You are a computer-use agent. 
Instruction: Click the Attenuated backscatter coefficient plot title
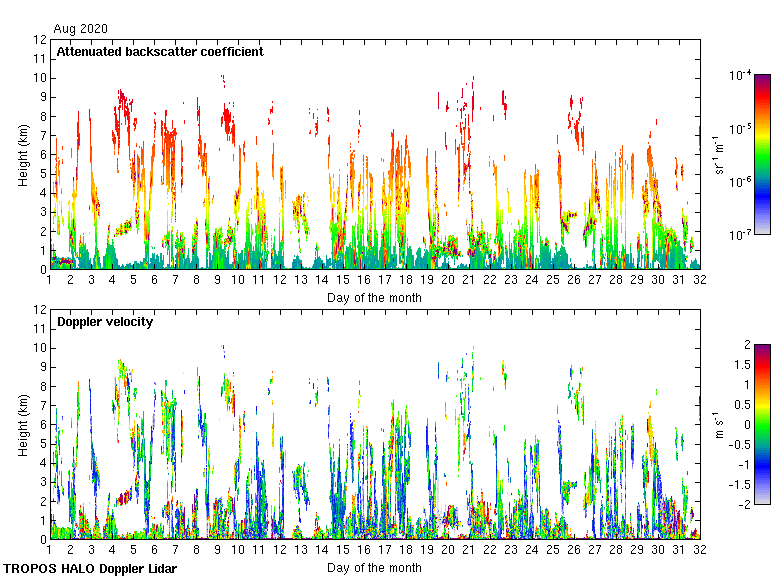[160, 51]
